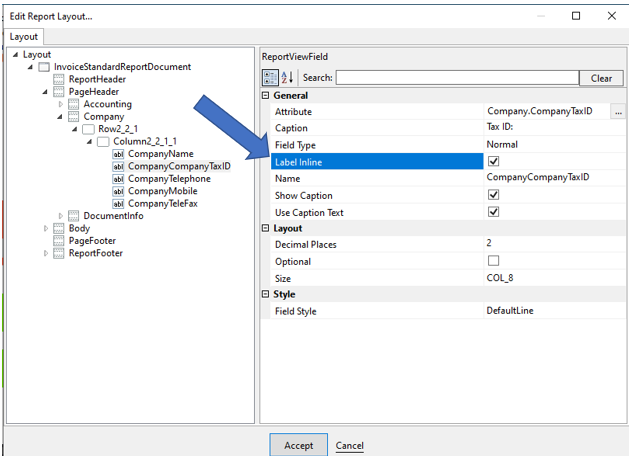Click the Cancel button

pos(349,446)
